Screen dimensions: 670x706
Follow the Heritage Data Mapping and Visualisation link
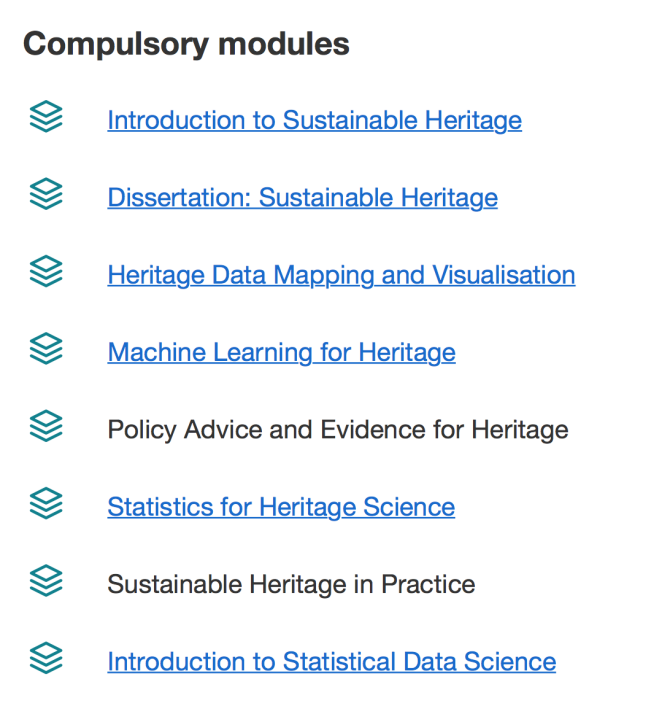point(341,276)
